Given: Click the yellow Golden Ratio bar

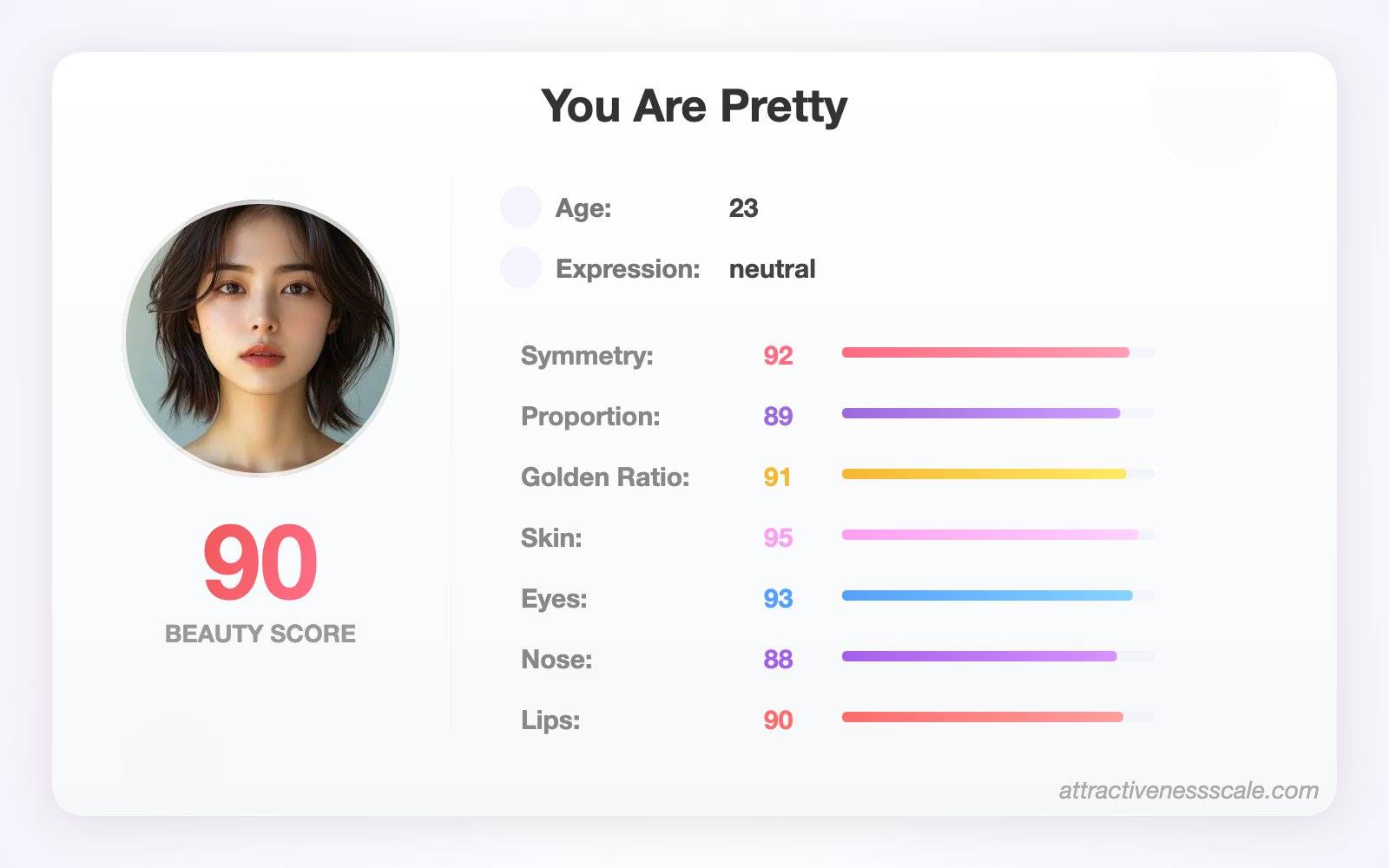Looking at the screenshot, I should coord(998,474).
